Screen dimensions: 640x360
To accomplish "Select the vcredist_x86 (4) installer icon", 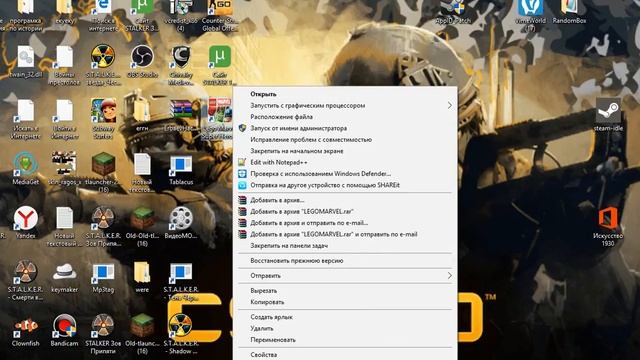I will click(181, 7).
